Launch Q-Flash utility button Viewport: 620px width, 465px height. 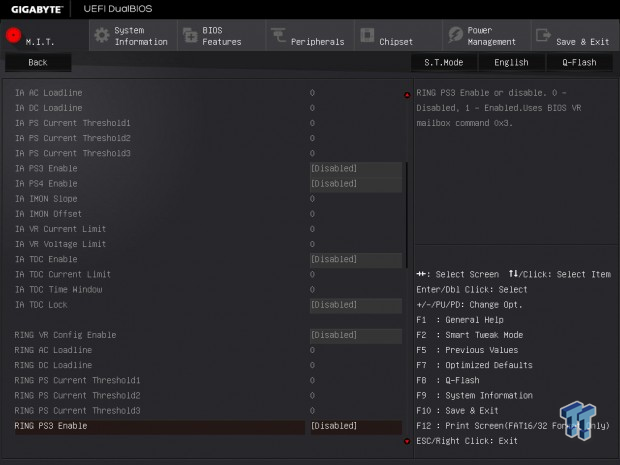coord(579,62)
